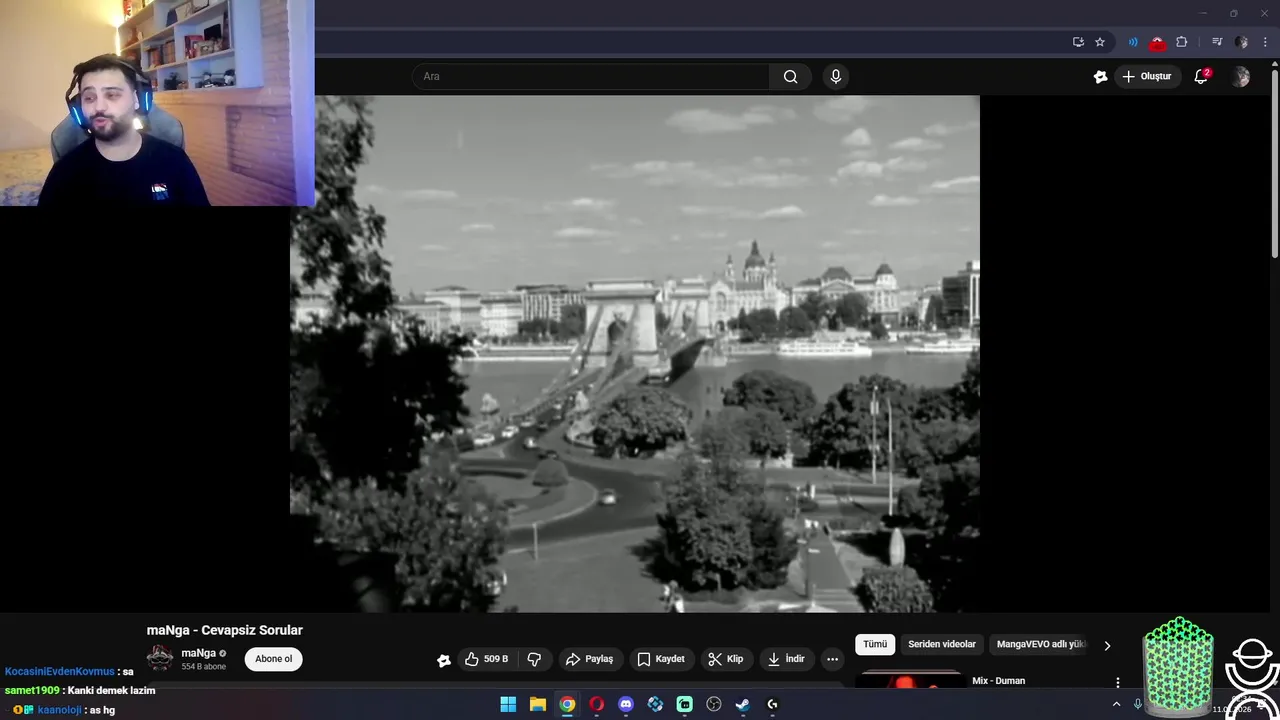Click the maNga channel avatar
Viewport: 1280px width, 720px height.
pyautogui.click(x=160, y=658)
